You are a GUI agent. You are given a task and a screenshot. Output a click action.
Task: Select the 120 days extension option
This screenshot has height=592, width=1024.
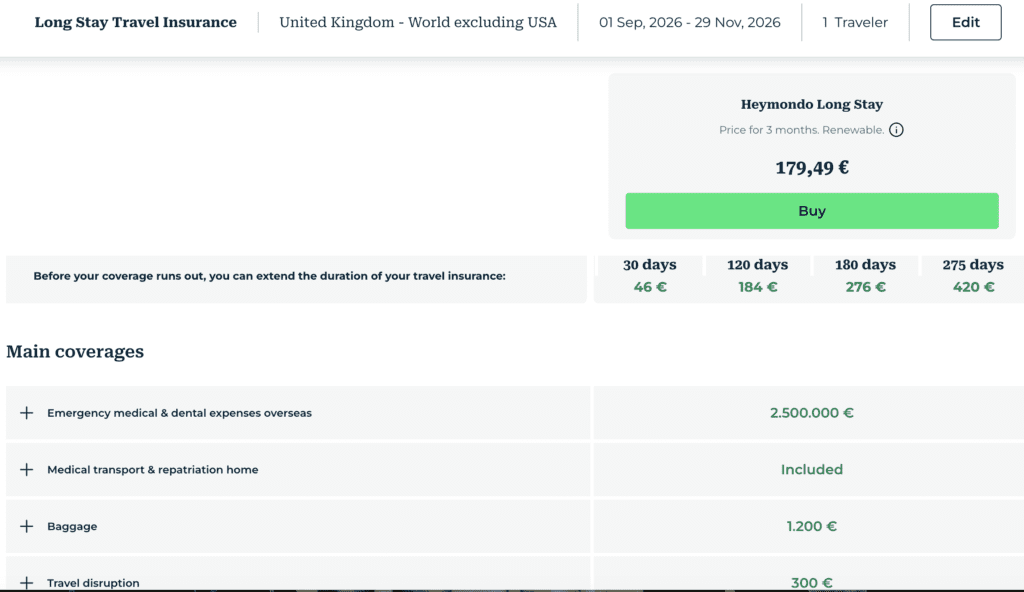[x=757, y=276]
